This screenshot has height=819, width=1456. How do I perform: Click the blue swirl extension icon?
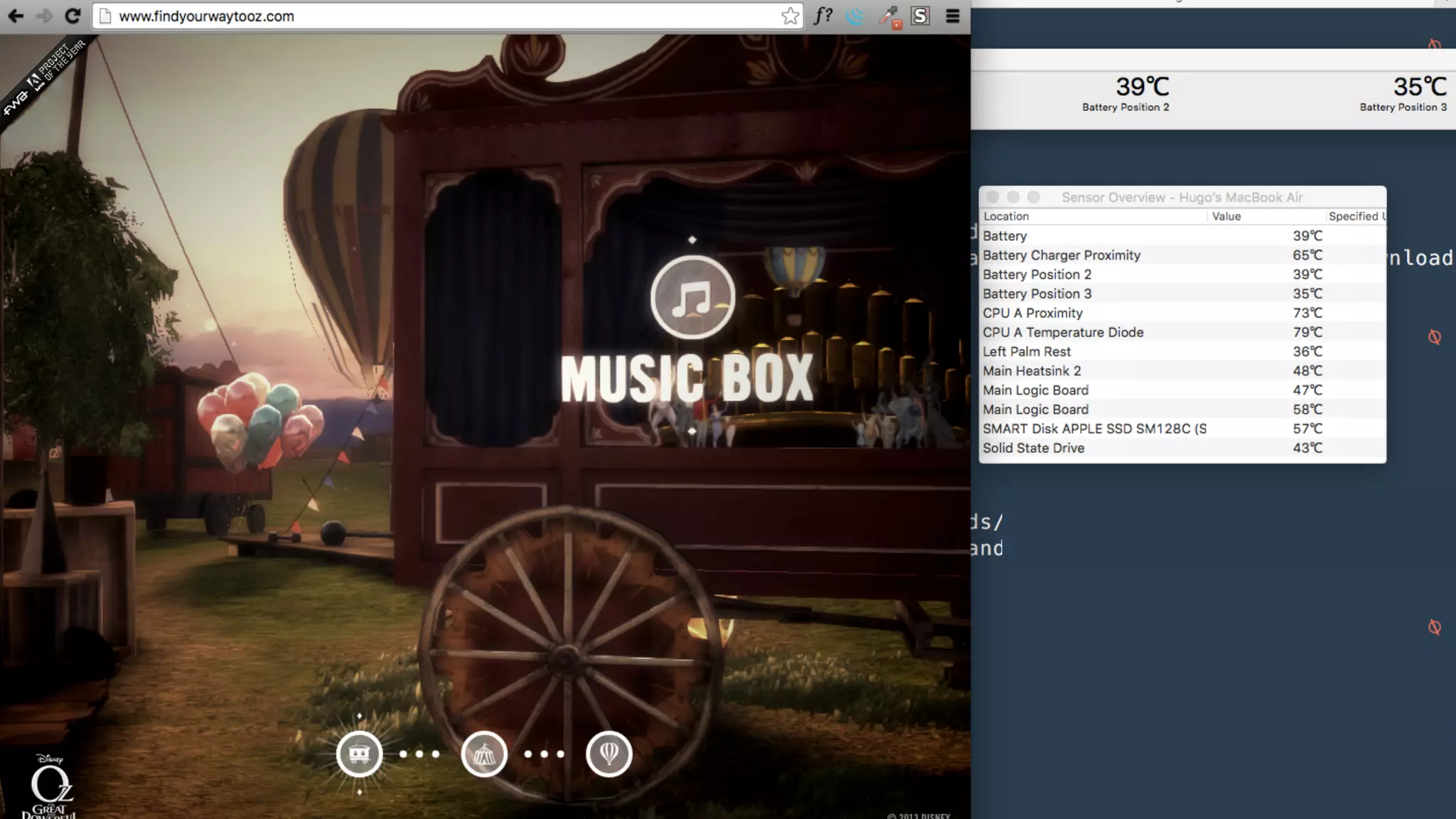click(x=855, y=16)
